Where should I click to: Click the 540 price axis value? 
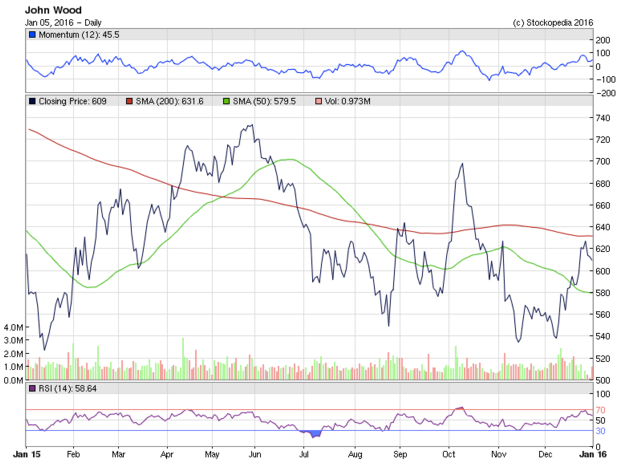coord(603,337)
